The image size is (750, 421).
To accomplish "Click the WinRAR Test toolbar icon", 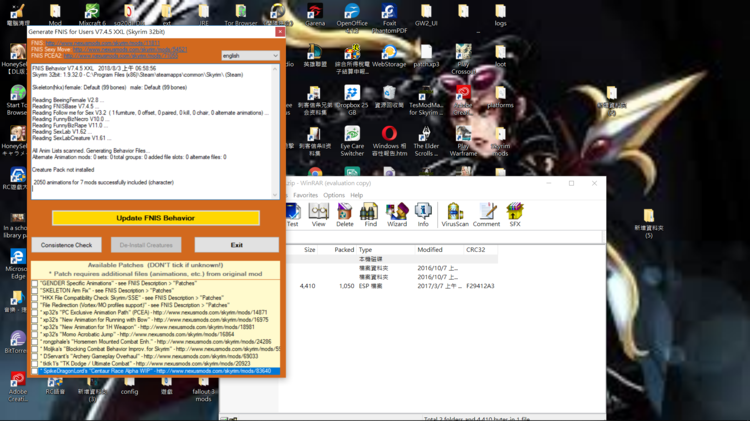I will (293, 214).
